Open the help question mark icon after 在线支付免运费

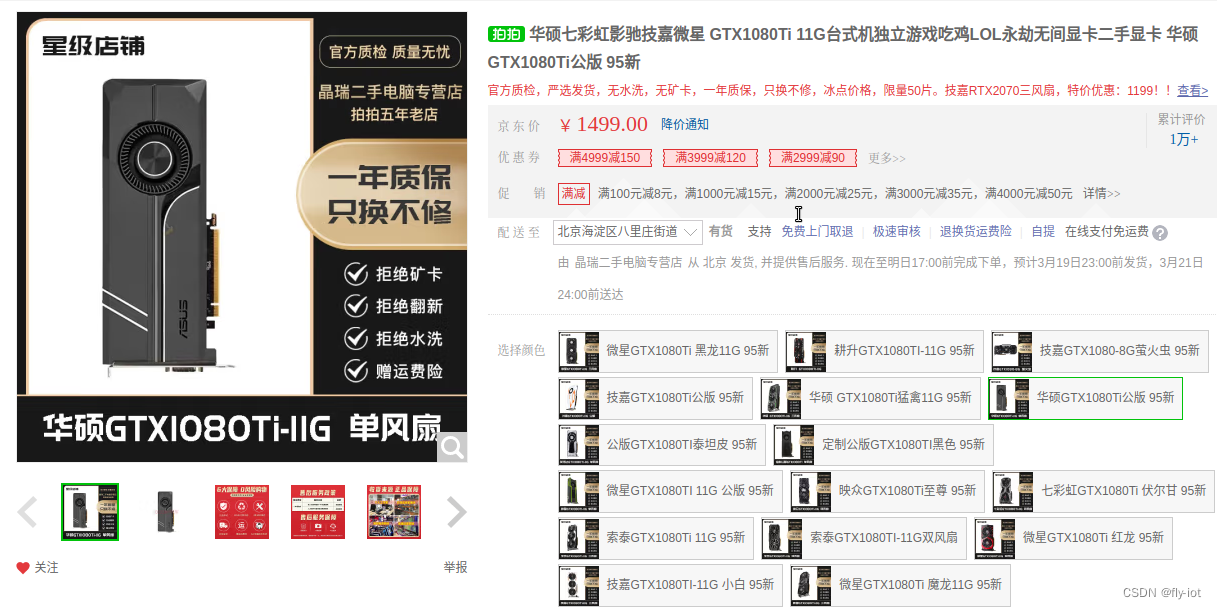coord(1160,233)
